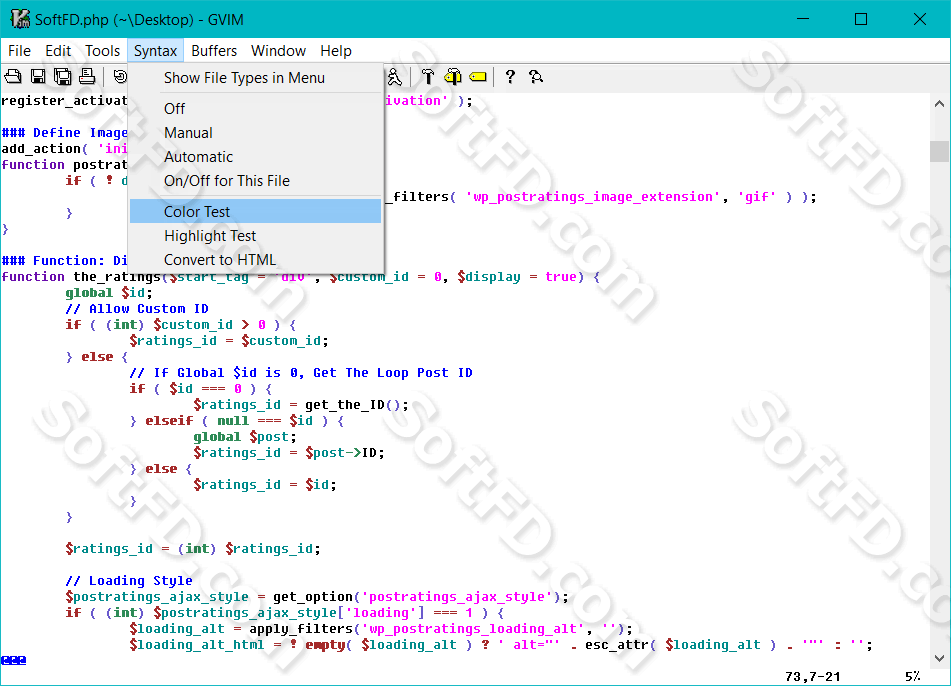Image resolution: width=951 pixels, height=686 pixels.
Task: Click the Undo toolbar icon
Action: (x=120, y=76)
